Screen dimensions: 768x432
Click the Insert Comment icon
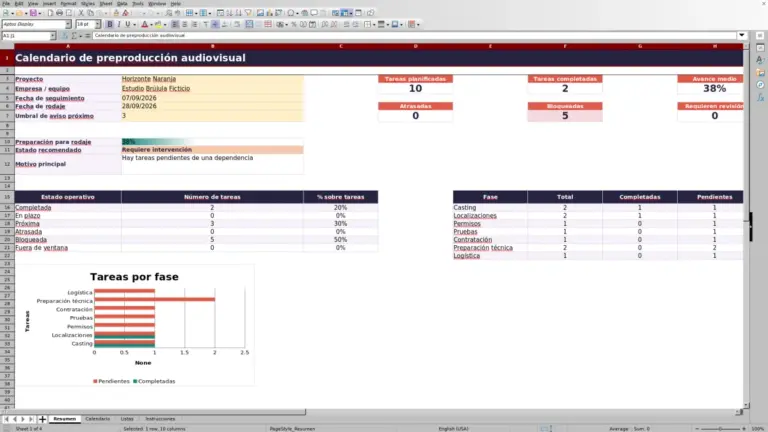(x=314, y=13)
